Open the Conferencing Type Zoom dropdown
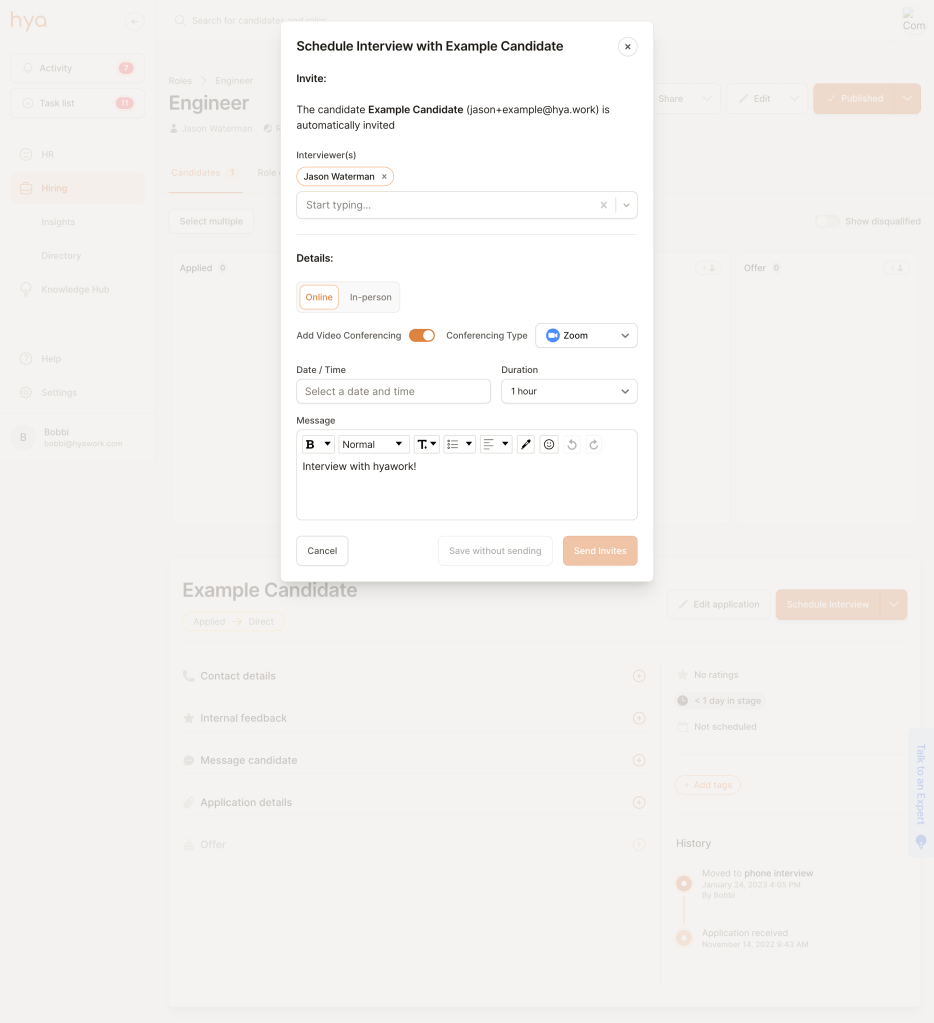This screenshot has height=1023, width=934. 586,336
